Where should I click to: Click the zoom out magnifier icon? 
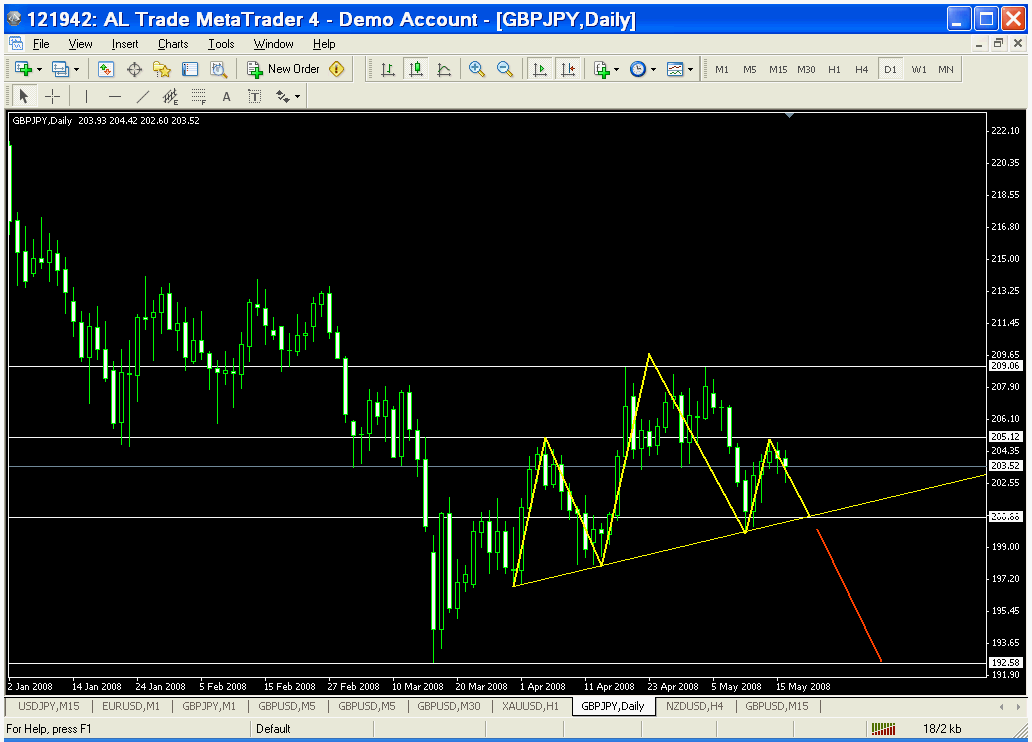pos(505,69)
